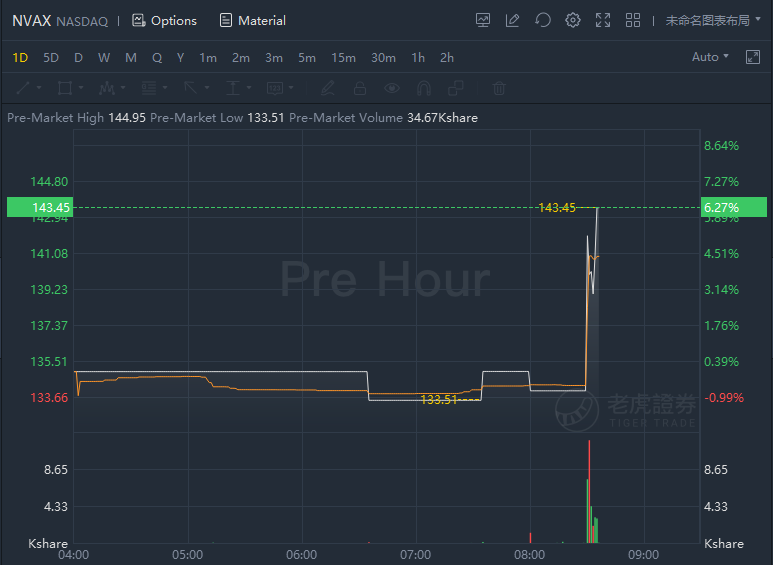Enter fullscreen with the expand arrows icon

pyautogui.click(x=602, y=20)
